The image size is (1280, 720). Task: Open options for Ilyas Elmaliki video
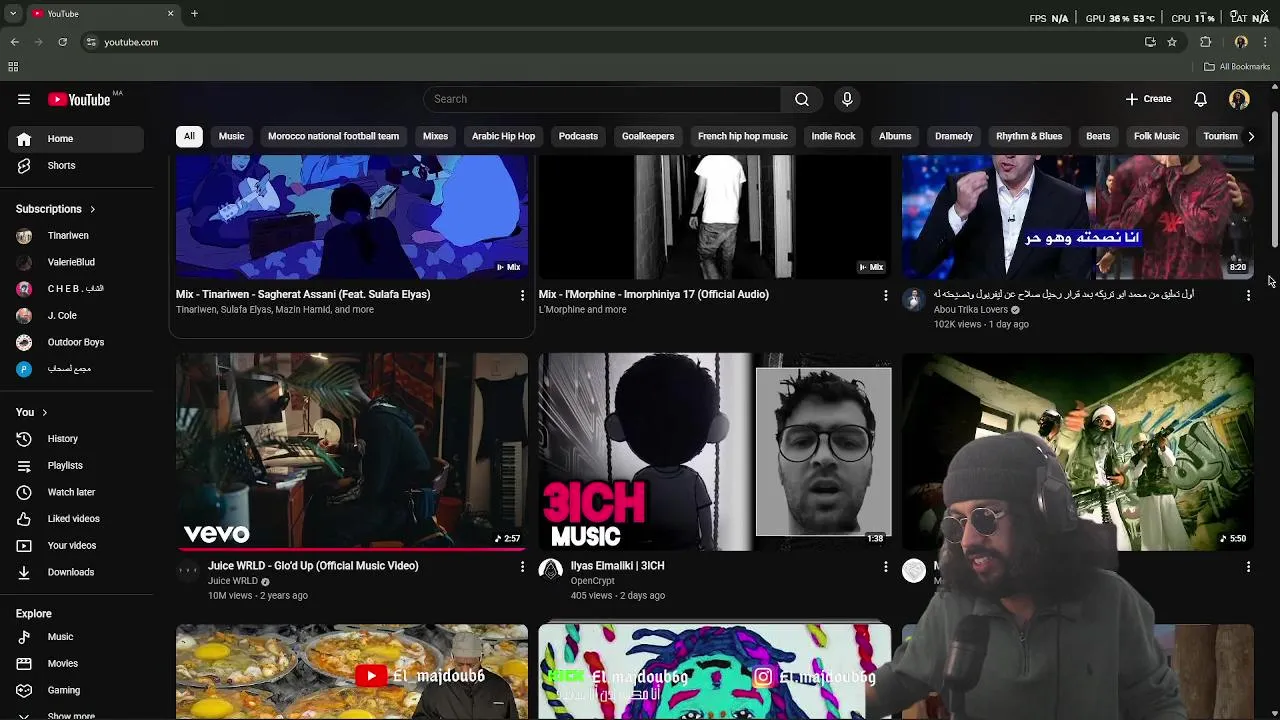coord(885,567)
